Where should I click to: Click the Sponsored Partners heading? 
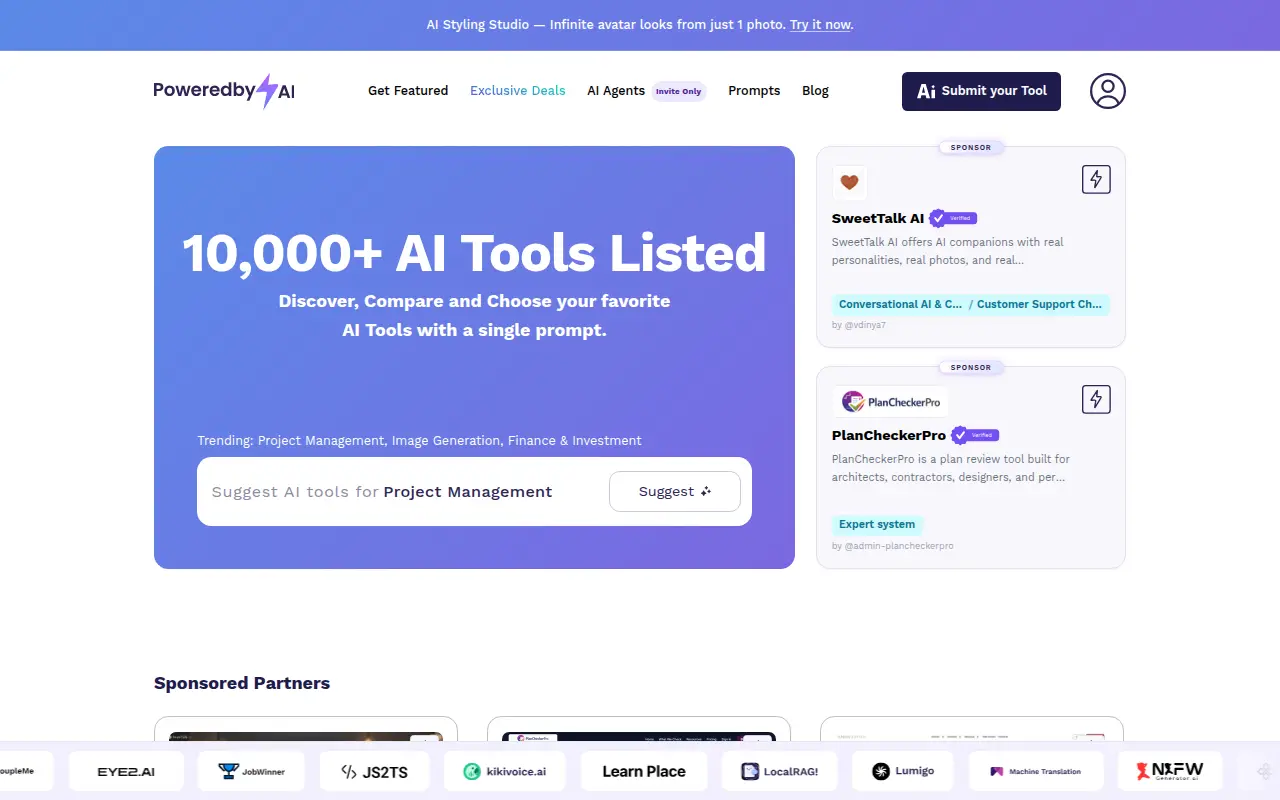click(242, 684)
